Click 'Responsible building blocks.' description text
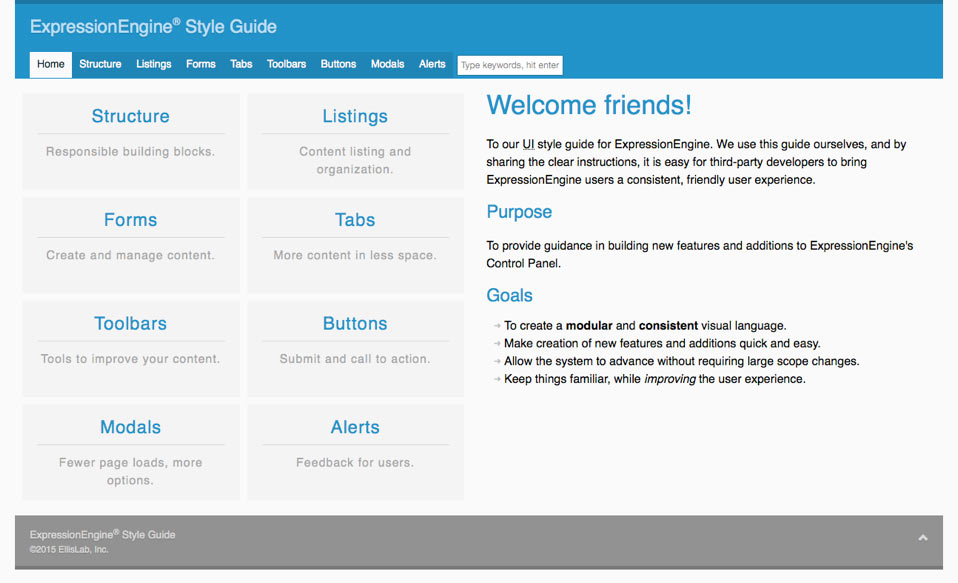958x583 pixels. click(x=131, y=152)
